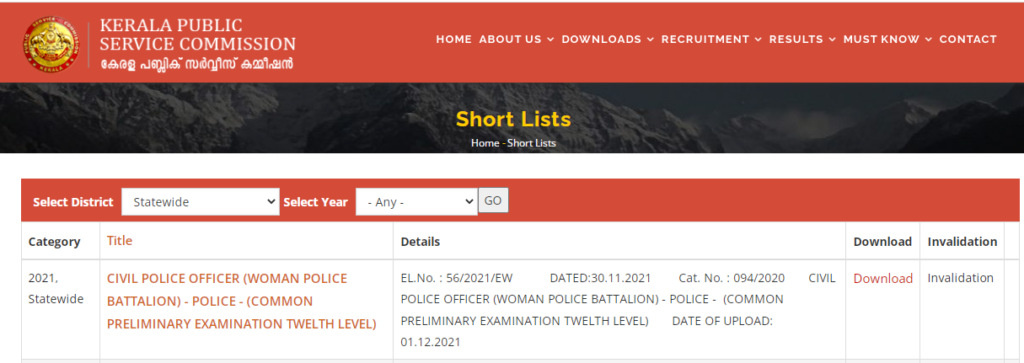Open Civil Police Officer title link
Screen dimensions: 1024x363
[242, 301]
